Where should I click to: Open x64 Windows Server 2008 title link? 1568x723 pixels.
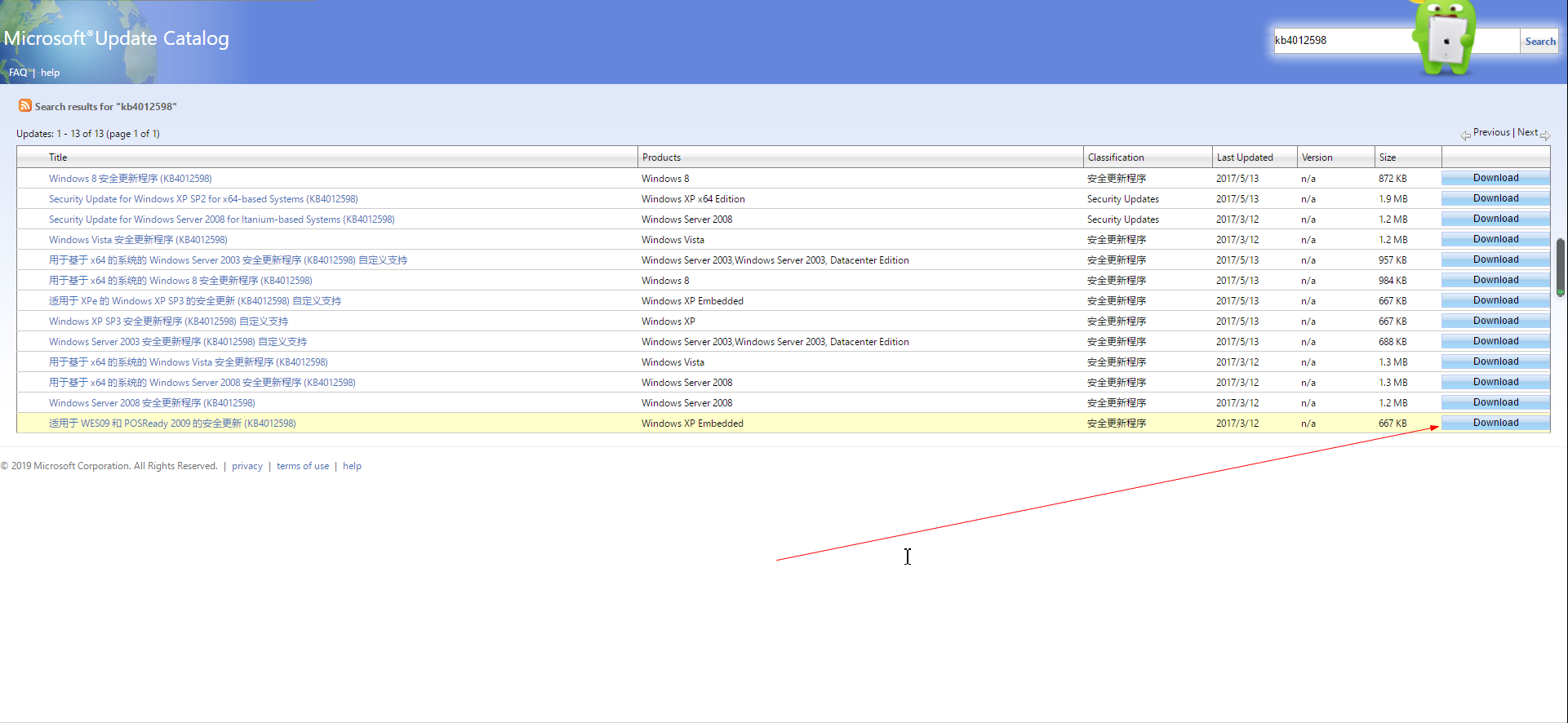(x=202, y=383)
